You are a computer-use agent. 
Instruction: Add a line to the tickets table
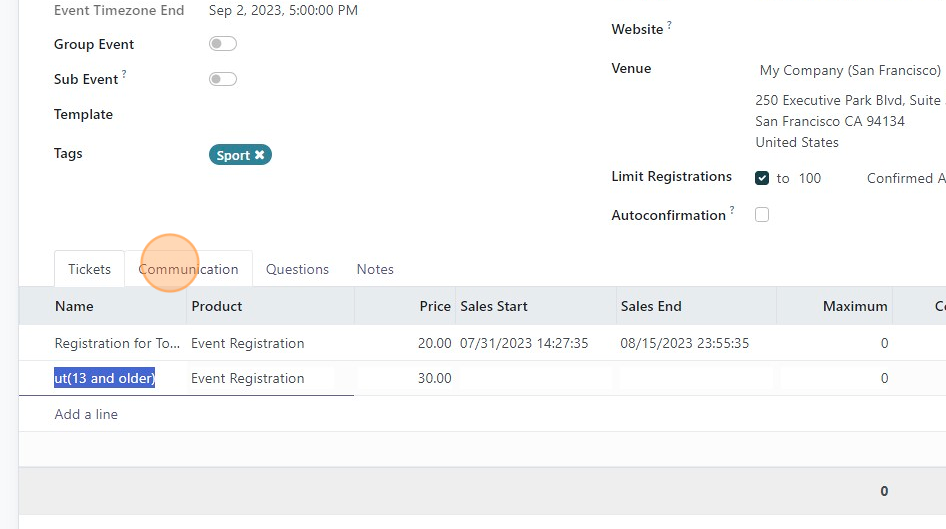[86, 414]
